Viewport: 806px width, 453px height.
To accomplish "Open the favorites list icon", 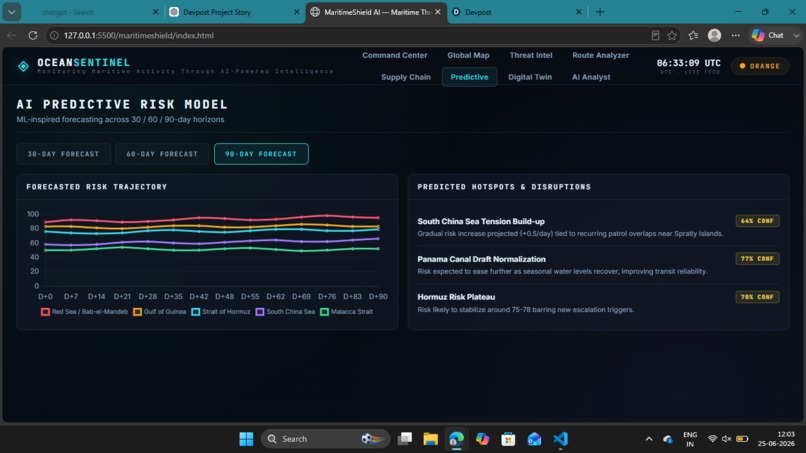I will 693,35.
